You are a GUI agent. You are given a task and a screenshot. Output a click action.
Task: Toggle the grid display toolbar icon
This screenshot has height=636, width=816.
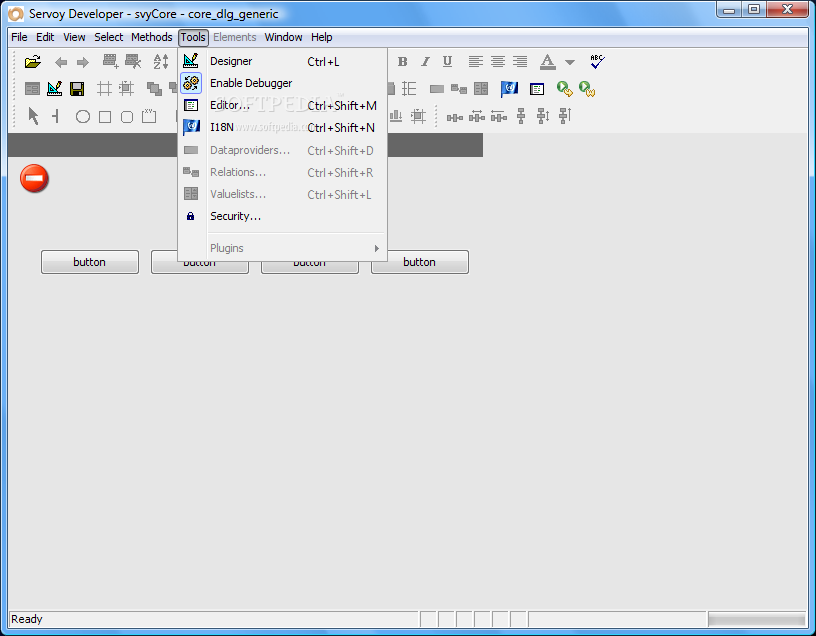[104, 88]
